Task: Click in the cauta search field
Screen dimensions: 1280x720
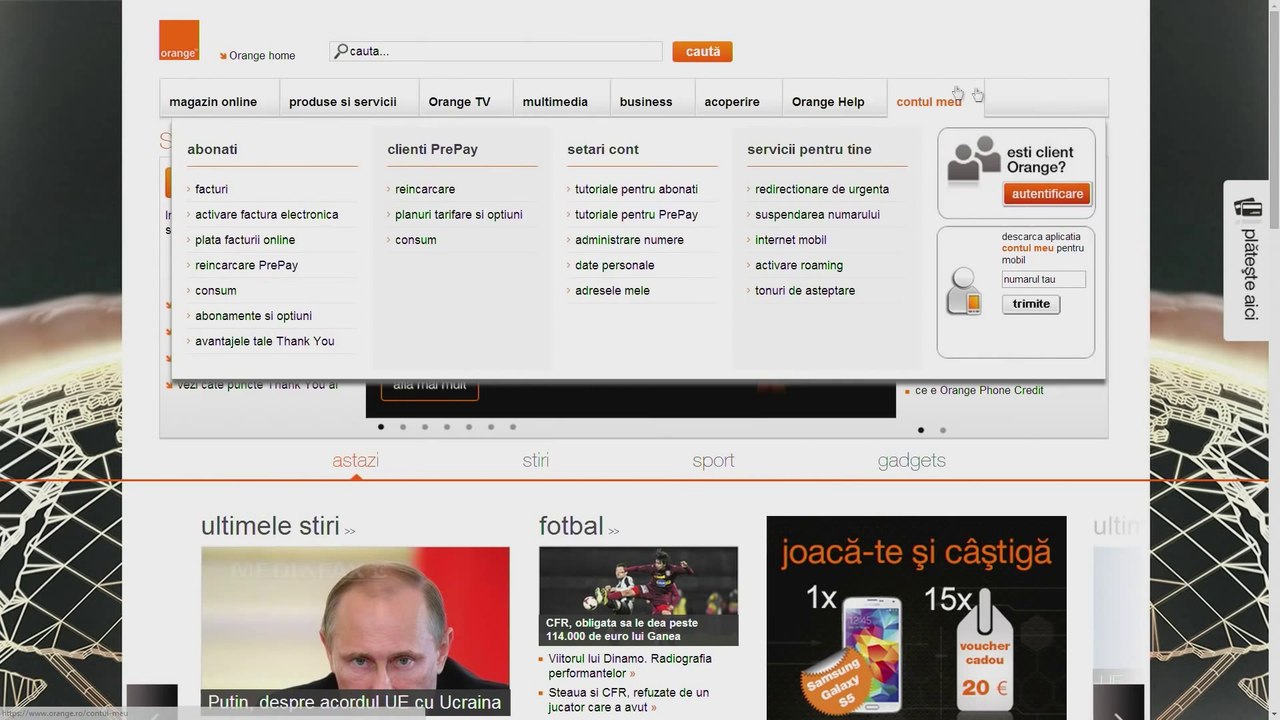Action: [x=497, y=51]
